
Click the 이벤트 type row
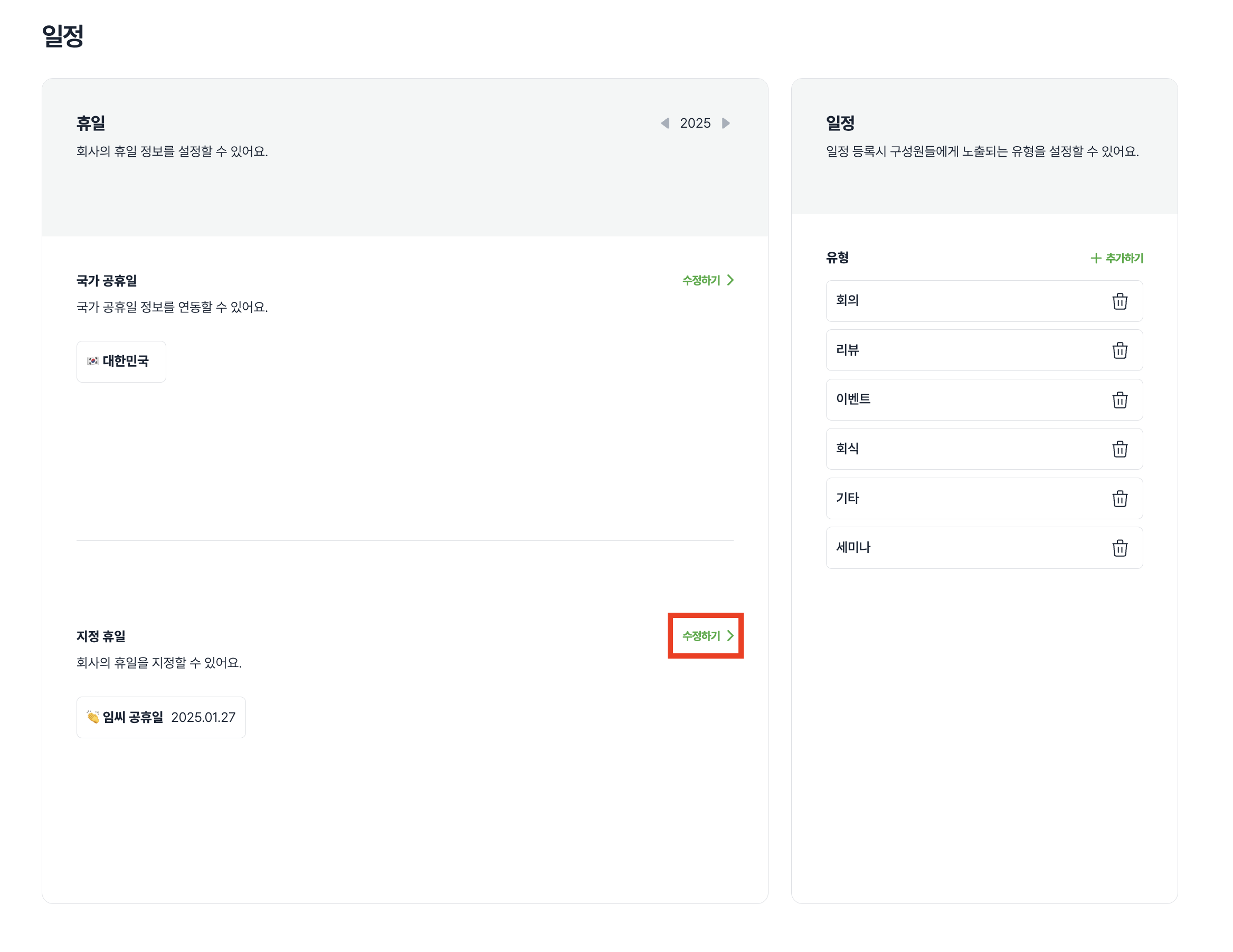(x=960, y=399)
